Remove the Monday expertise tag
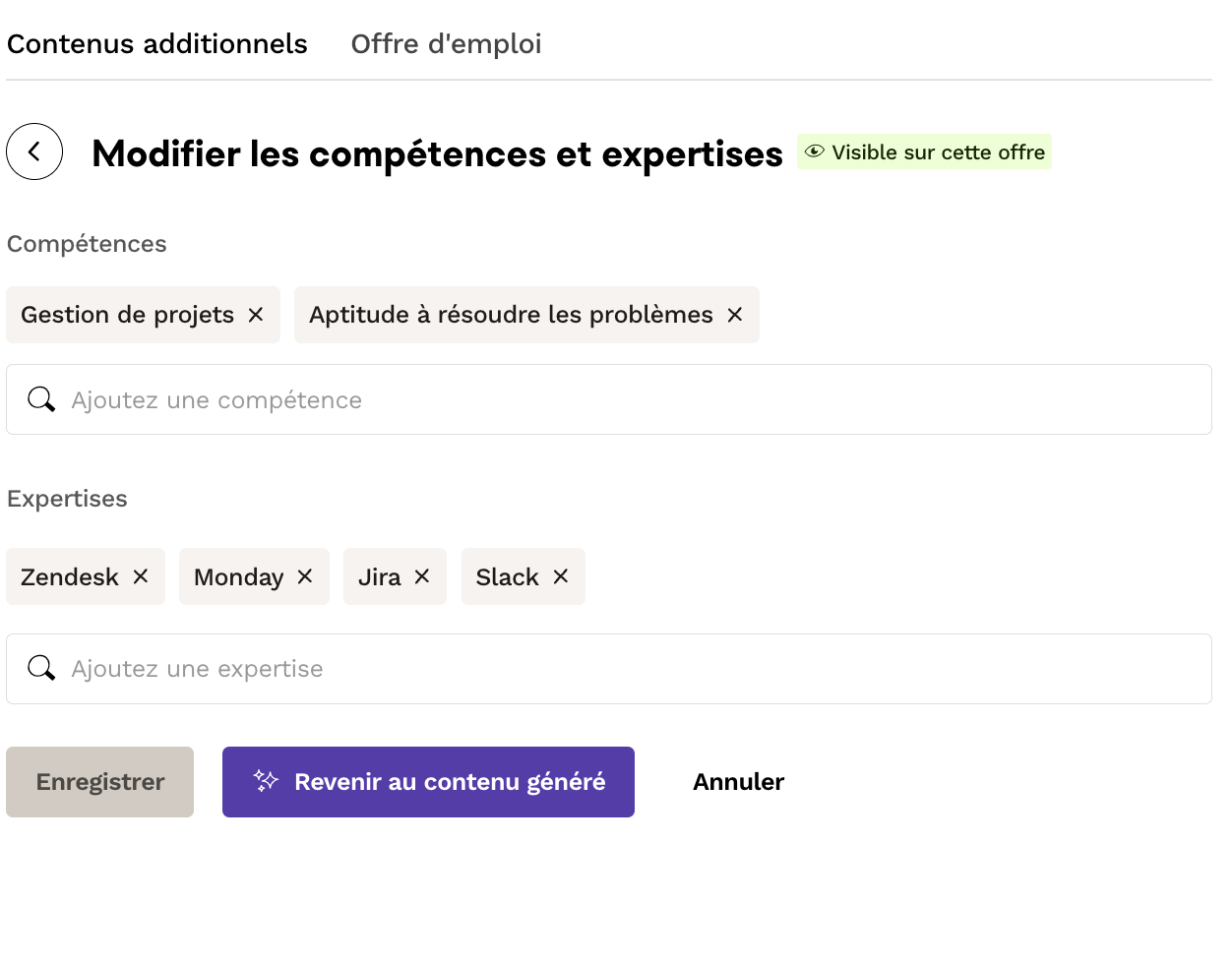Viewport: 1232px width, 964px height. 305,576
